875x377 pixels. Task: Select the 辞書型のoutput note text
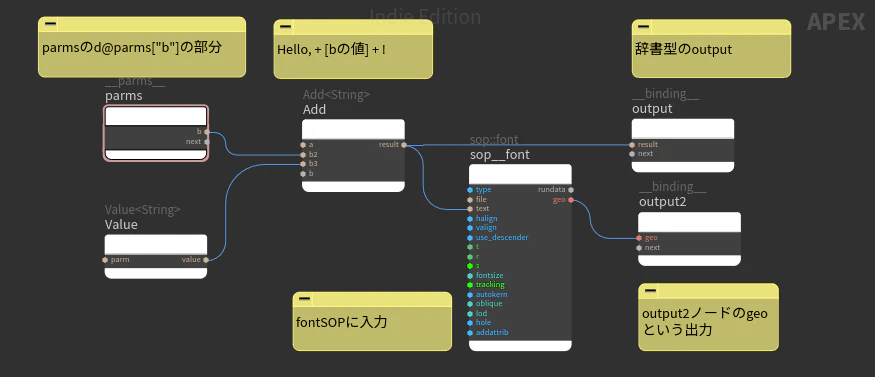point(683,49)
